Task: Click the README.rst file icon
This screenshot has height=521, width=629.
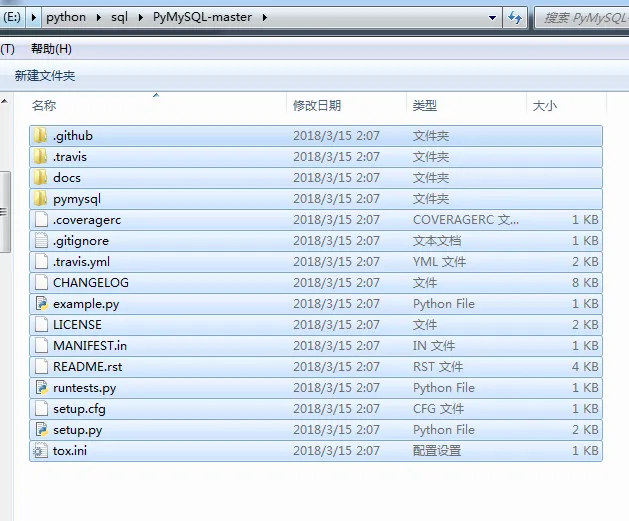Action: [x=41, y=367]
